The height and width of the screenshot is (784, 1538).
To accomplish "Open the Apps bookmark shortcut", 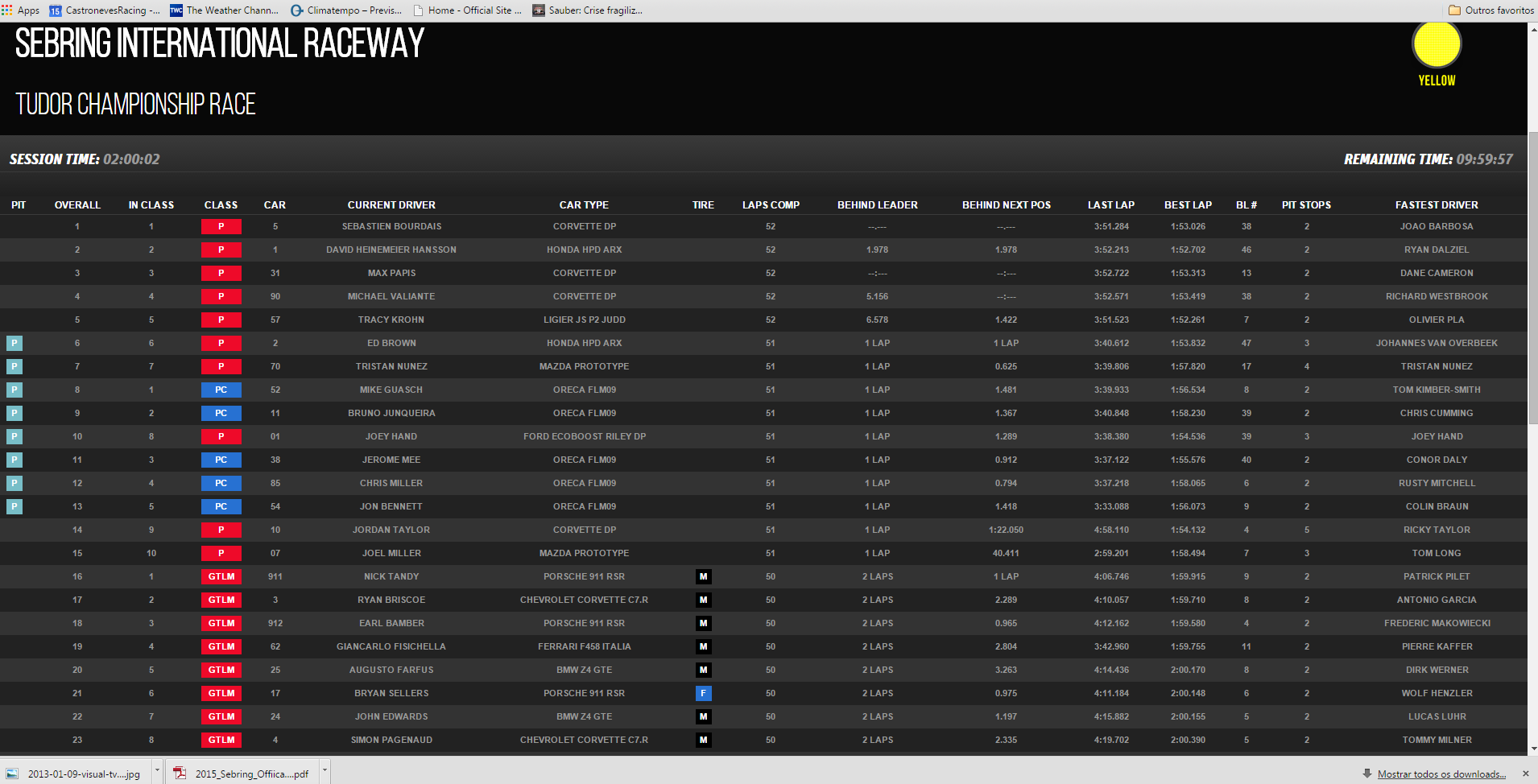I will tap(21, 10).
